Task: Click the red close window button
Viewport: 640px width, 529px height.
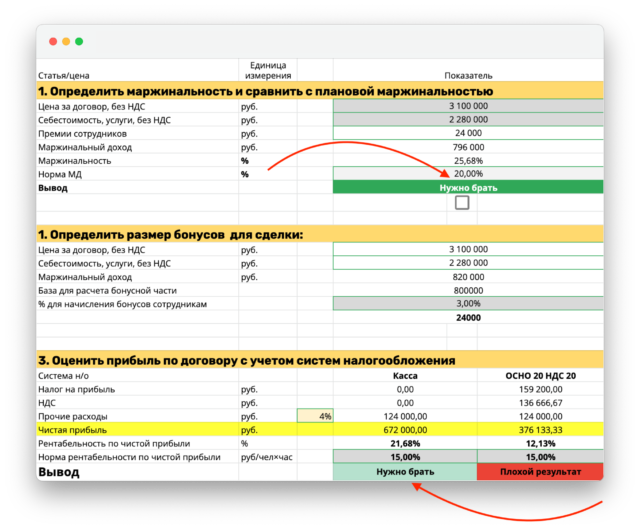Action: coord(53,41)
